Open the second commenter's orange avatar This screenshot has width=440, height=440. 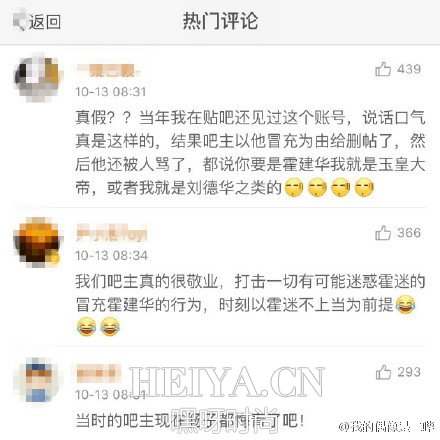click(38, 242)
